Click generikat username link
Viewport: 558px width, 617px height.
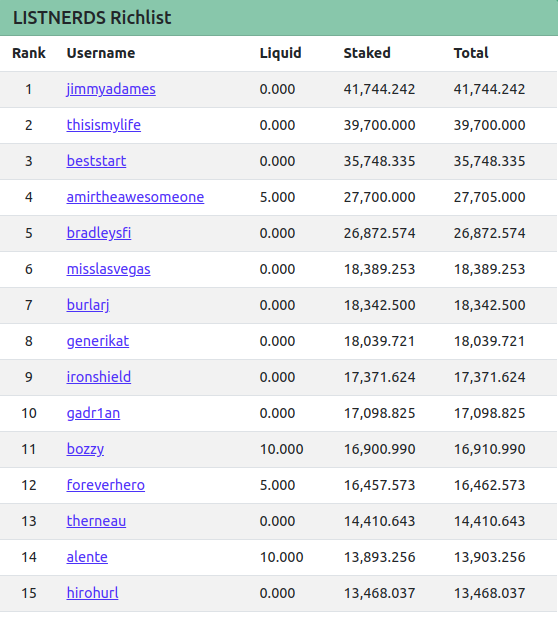pyautogui.click(x=98, y=341)
